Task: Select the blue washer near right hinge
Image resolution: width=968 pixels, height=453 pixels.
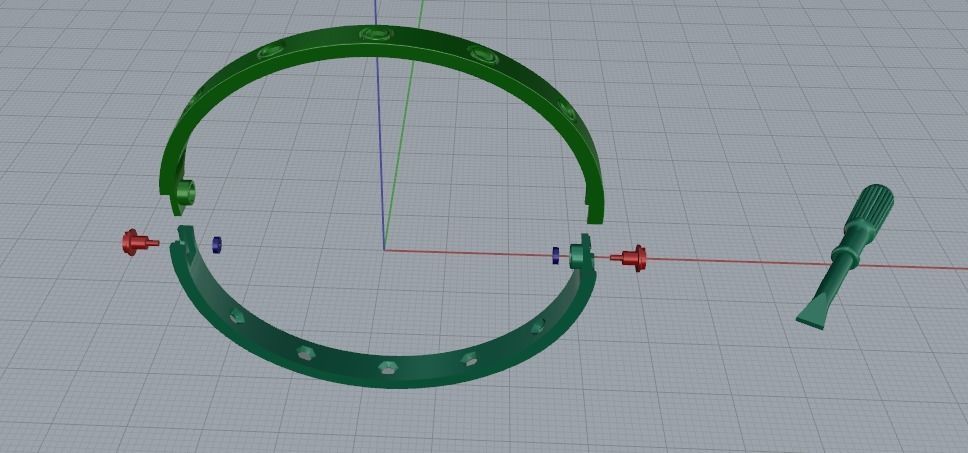Action: coord(556,256)
